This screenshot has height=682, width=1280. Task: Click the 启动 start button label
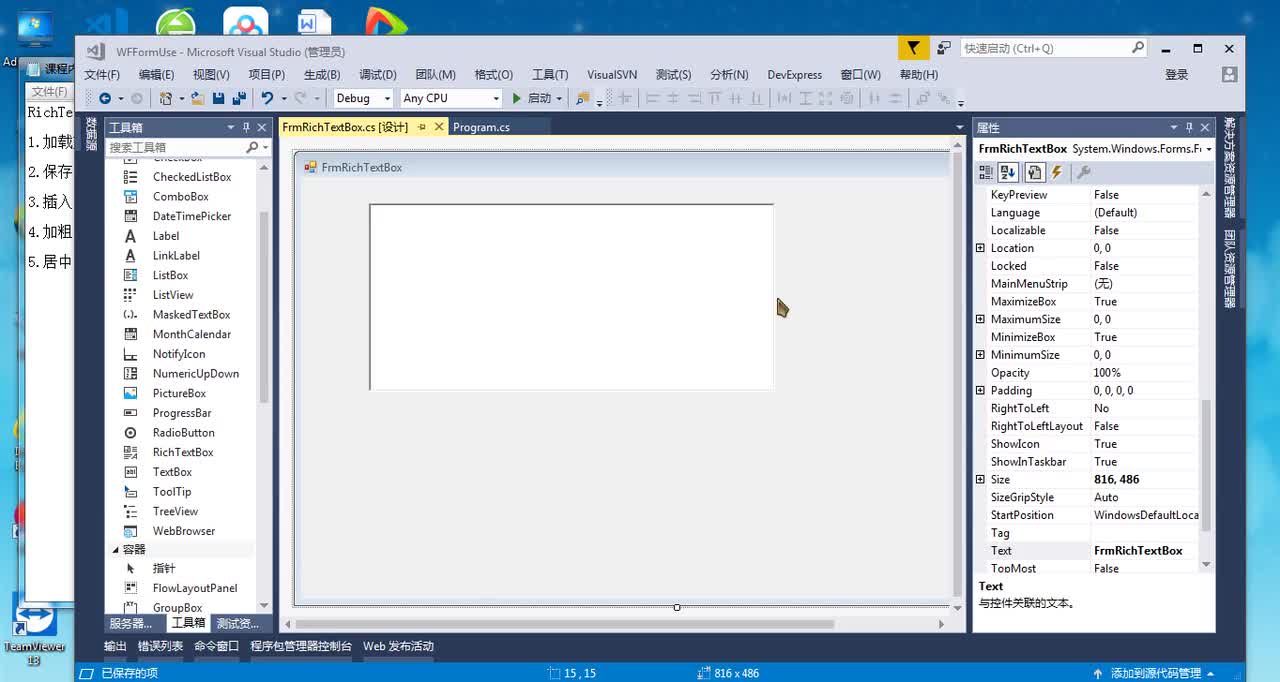pyautogui.click(x=540, y=98)
